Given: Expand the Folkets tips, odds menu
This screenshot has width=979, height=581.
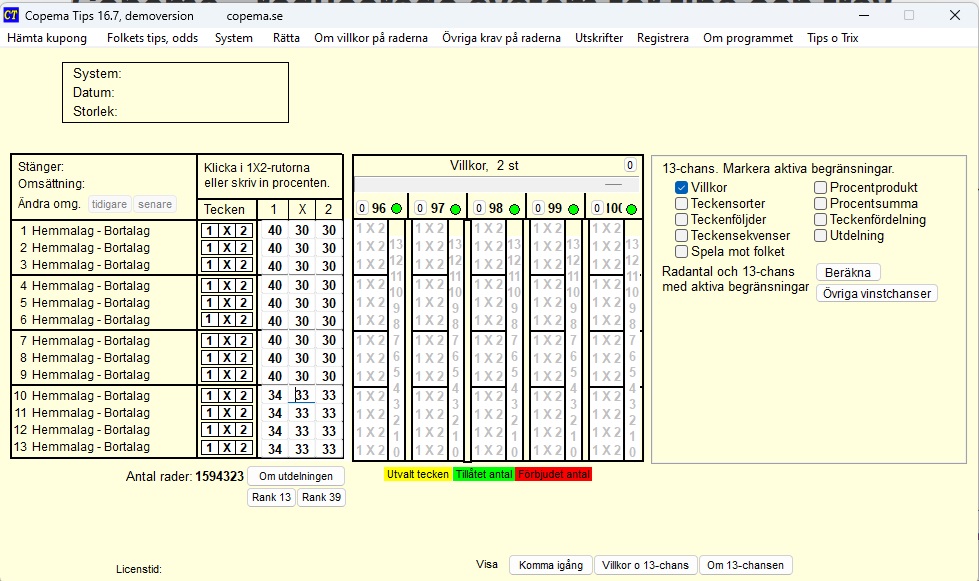Looking at the screenshot, I should tap(152, 38).
